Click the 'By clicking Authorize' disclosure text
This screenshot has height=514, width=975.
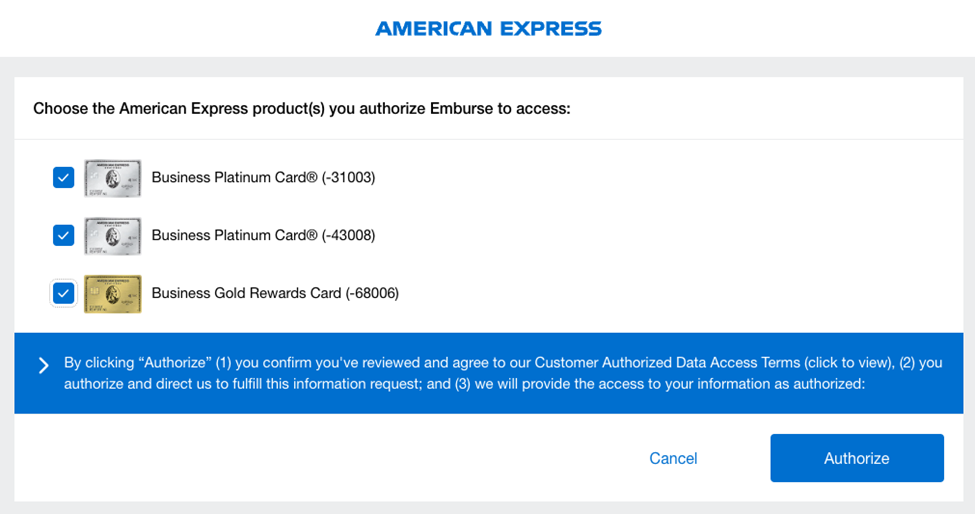coord(200,362)
